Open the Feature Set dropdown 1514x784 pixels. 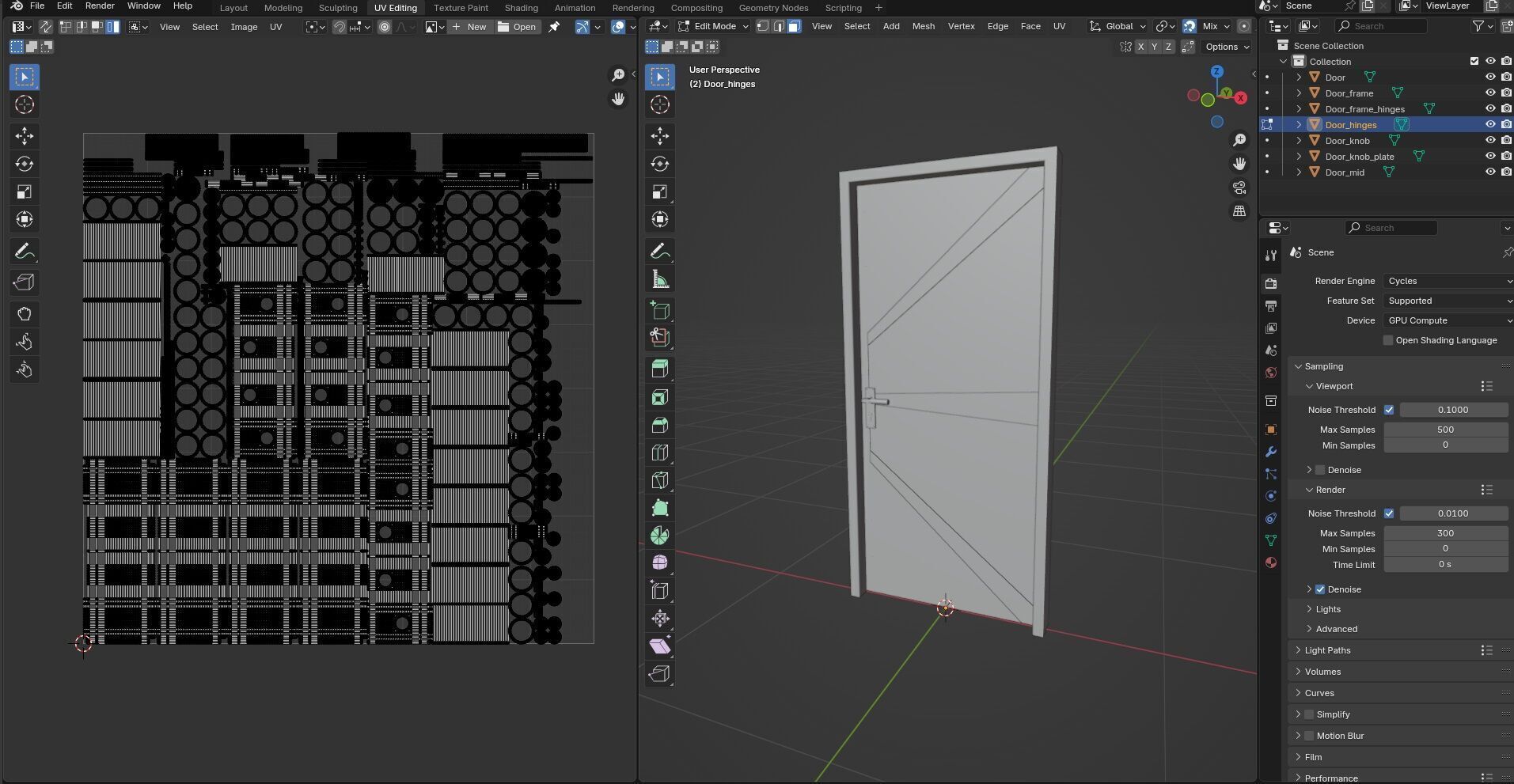click(x=1448, y=301)
